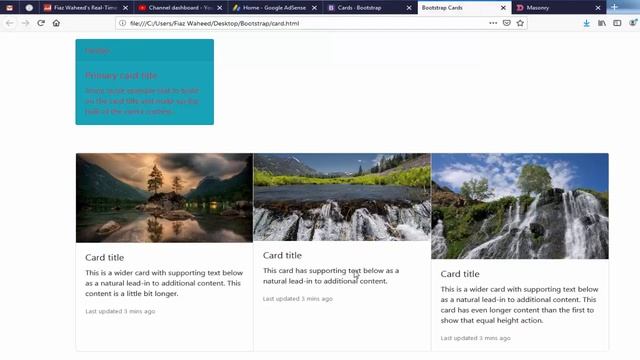Screen dimensions: 640x360
Task: Close the Cards - Bootstrap tab
Action: (409, 8)
